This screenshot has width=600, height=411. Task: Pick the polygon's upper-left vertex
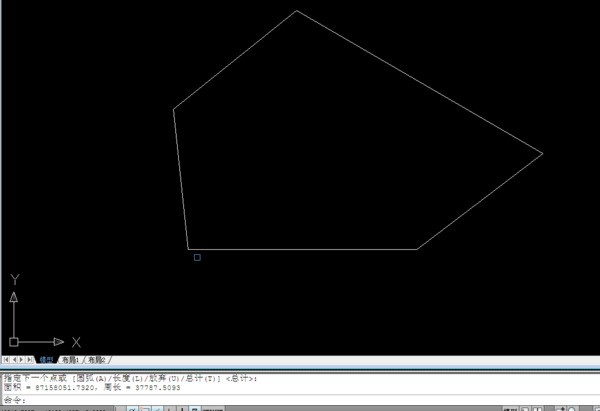point(174,109)
